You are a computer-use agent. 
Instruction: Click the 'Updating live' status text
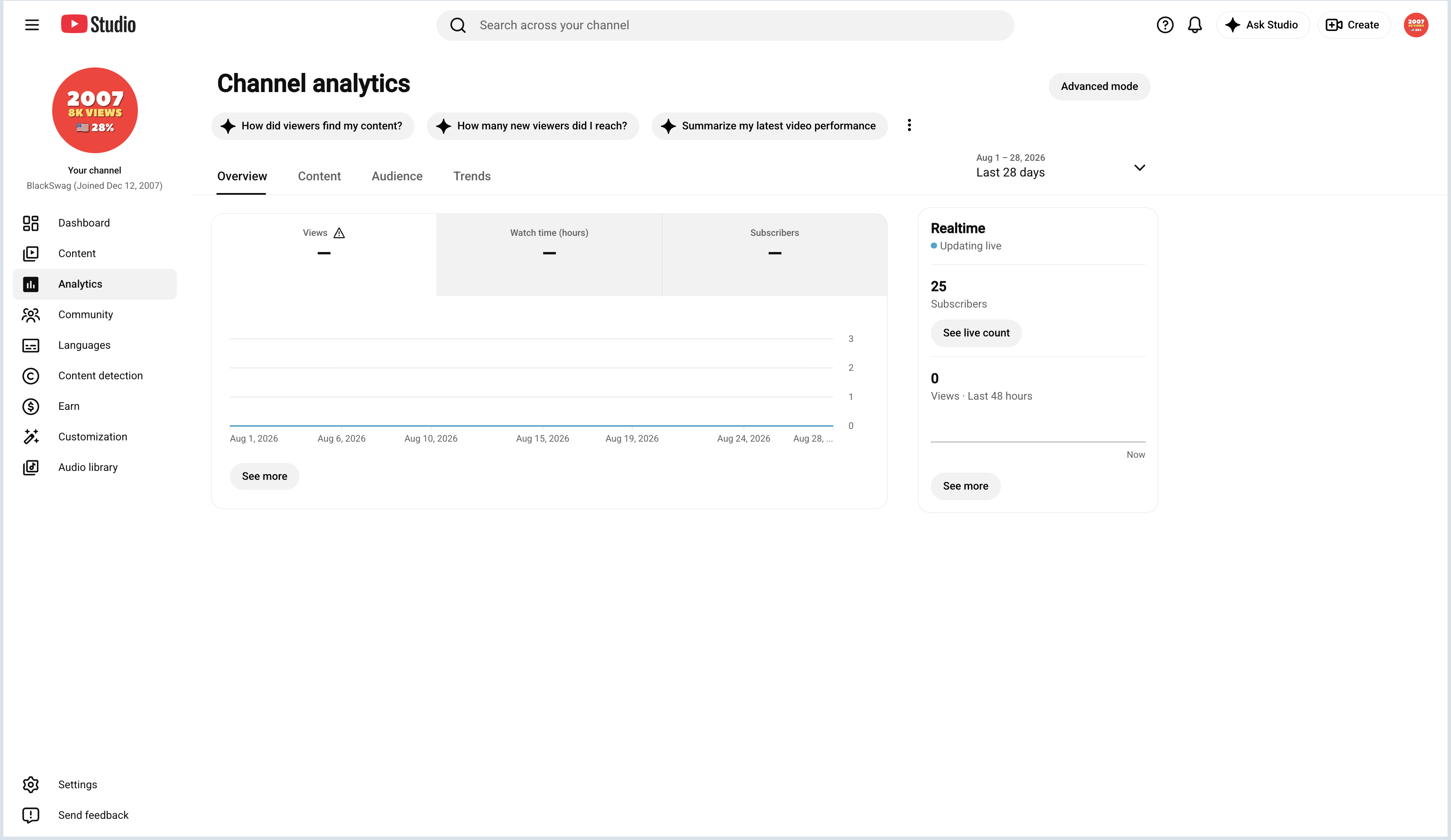pos(970,246)
